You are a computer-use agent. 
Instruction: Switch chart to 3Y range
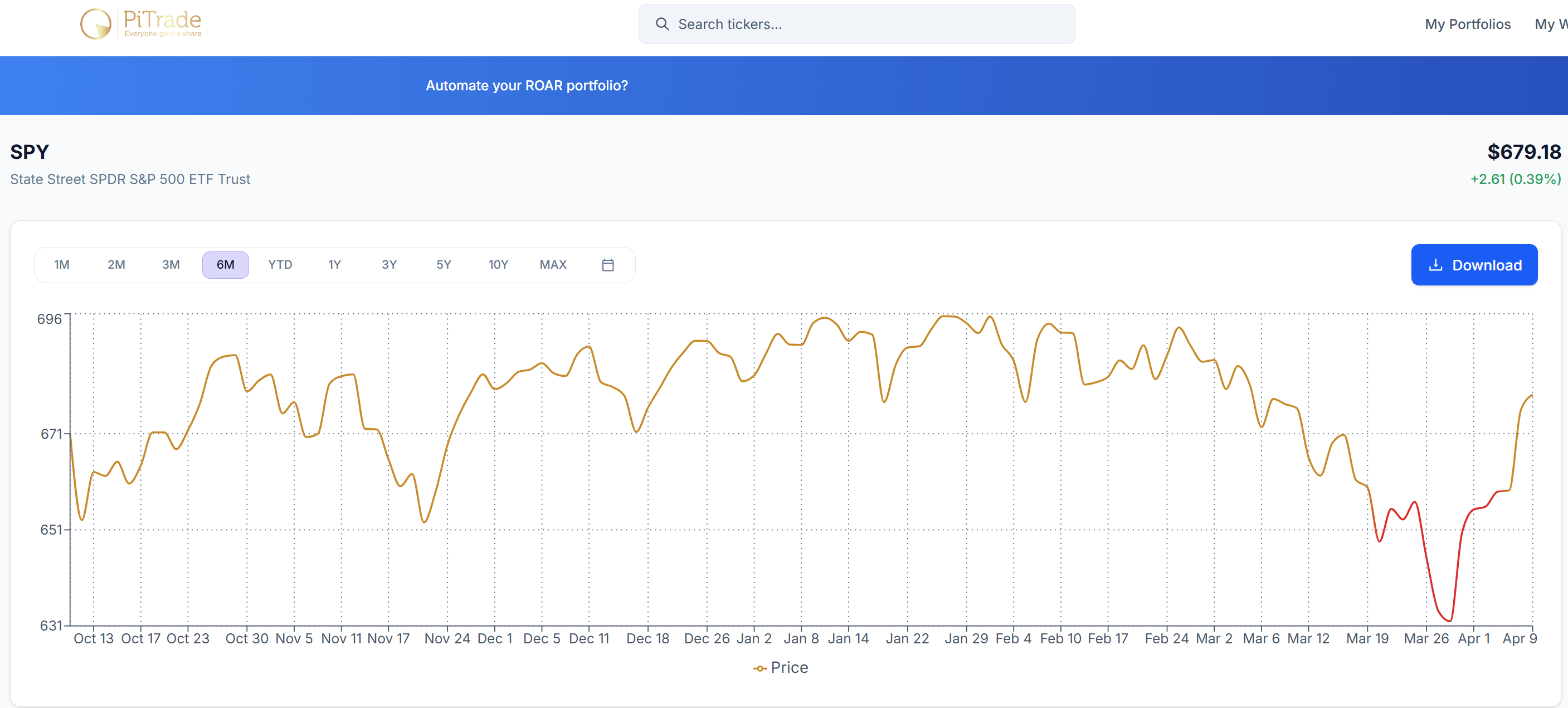389,265
